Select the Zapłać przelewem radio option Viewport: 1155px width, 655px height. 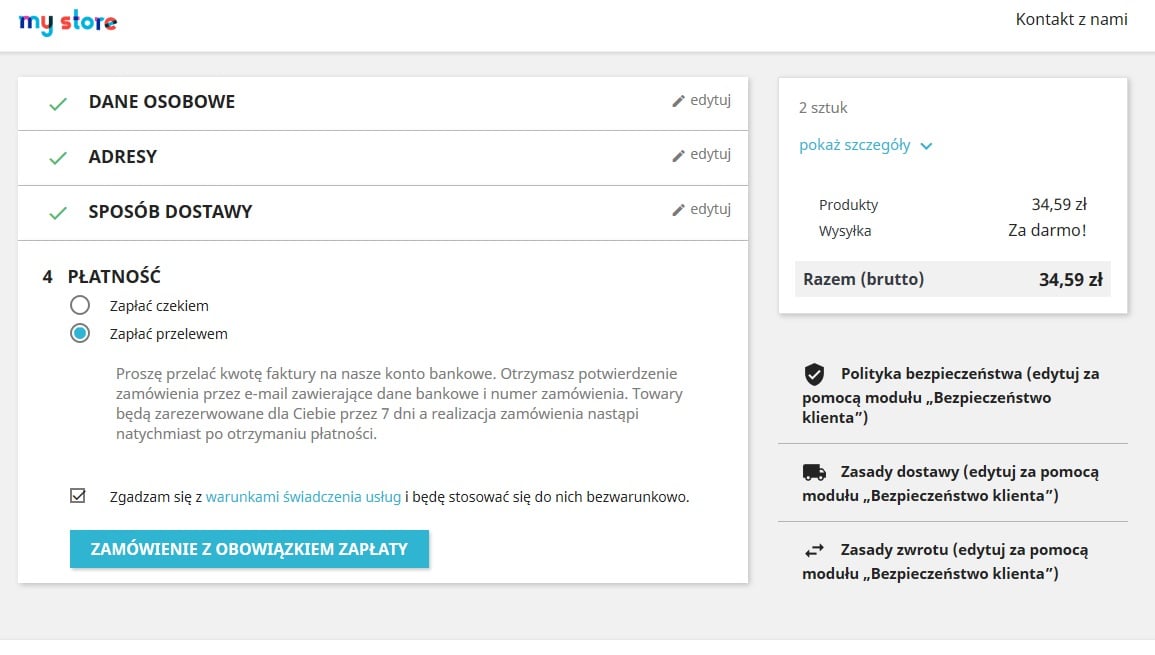(x=80, y=334)
